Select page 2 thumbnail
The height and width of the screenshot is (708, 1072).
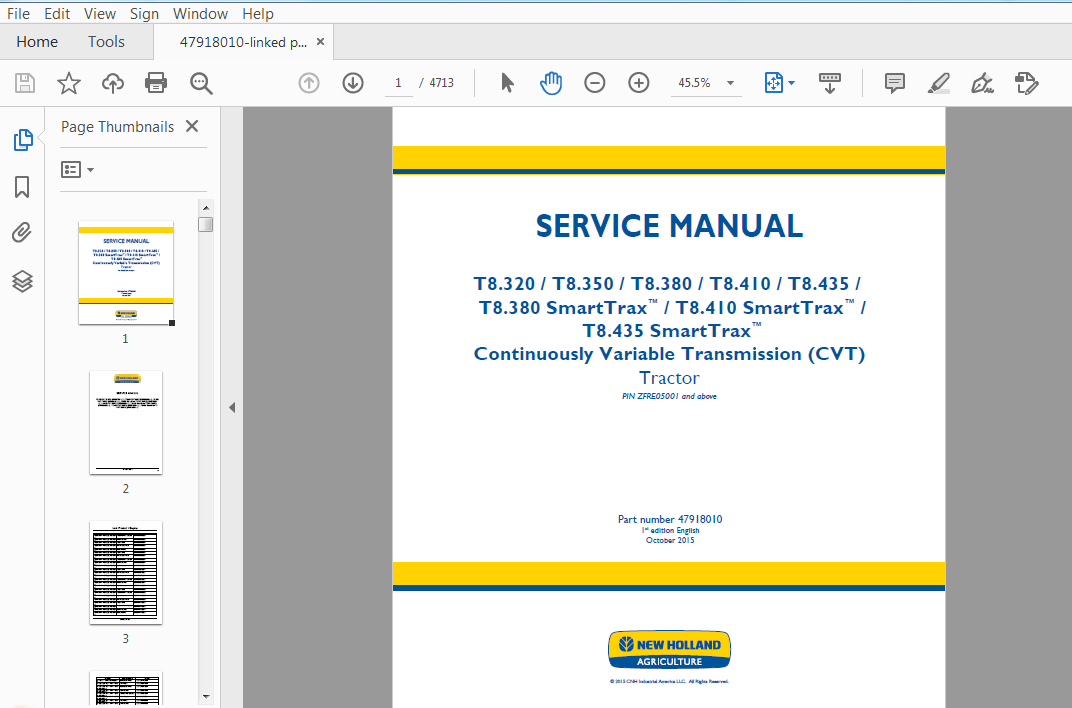pos(126,422)
